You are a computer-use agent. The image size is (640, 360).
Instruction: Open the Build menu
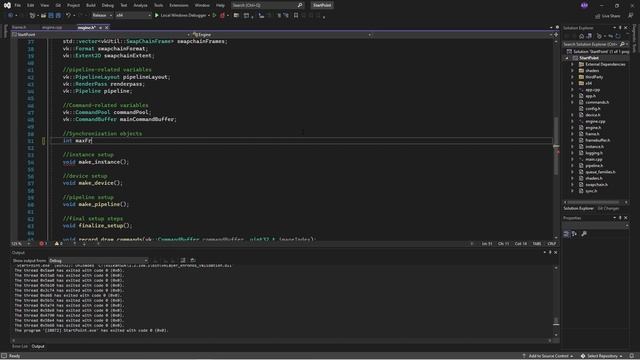(91, 5)
